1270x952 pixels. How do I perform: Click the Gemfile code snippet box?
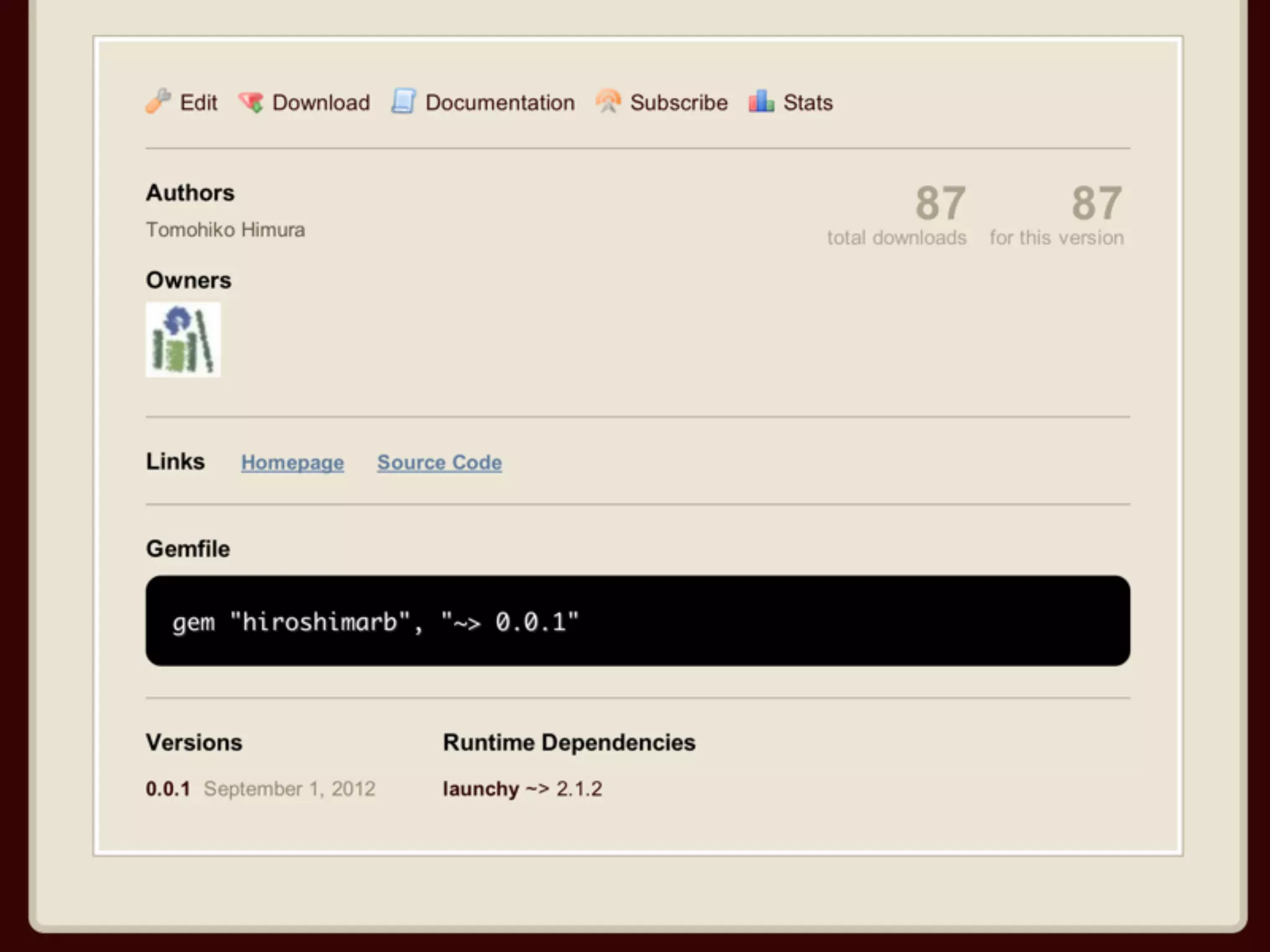(x=637, y=621)
